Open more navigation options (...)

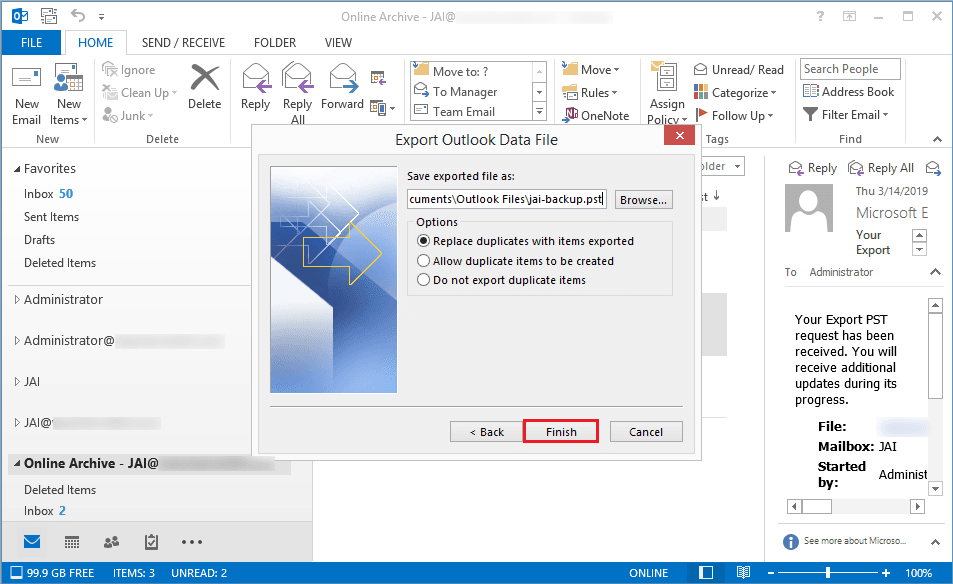click(x=191, y=542)
